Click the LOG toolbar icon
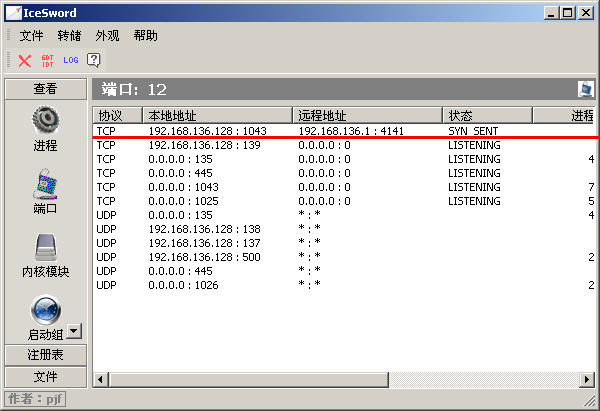Screen dimensions: 600x411 pyautogui.click(x=71, y=60)
